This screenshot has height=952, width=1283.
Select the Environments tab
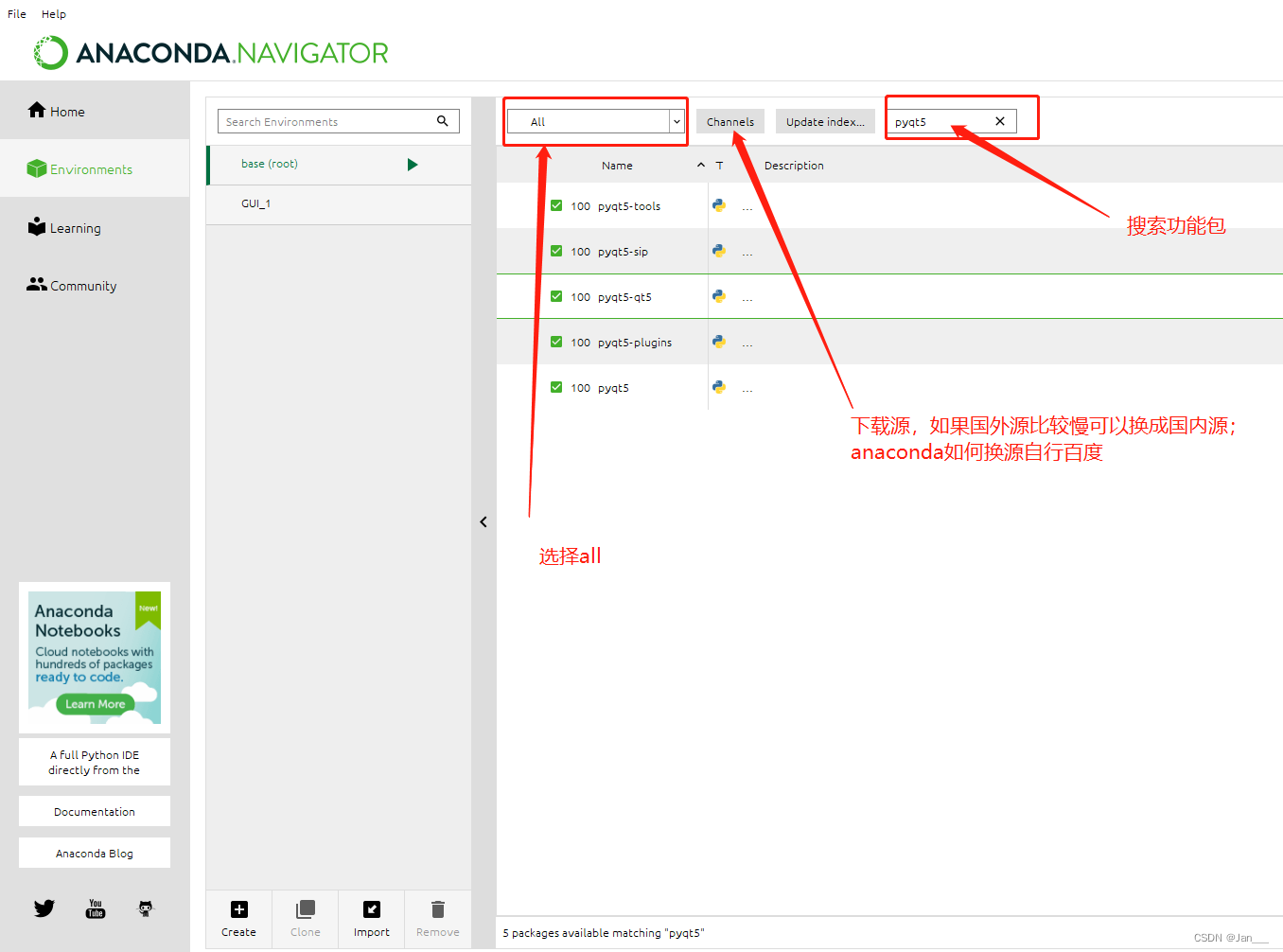click(95, 168)
